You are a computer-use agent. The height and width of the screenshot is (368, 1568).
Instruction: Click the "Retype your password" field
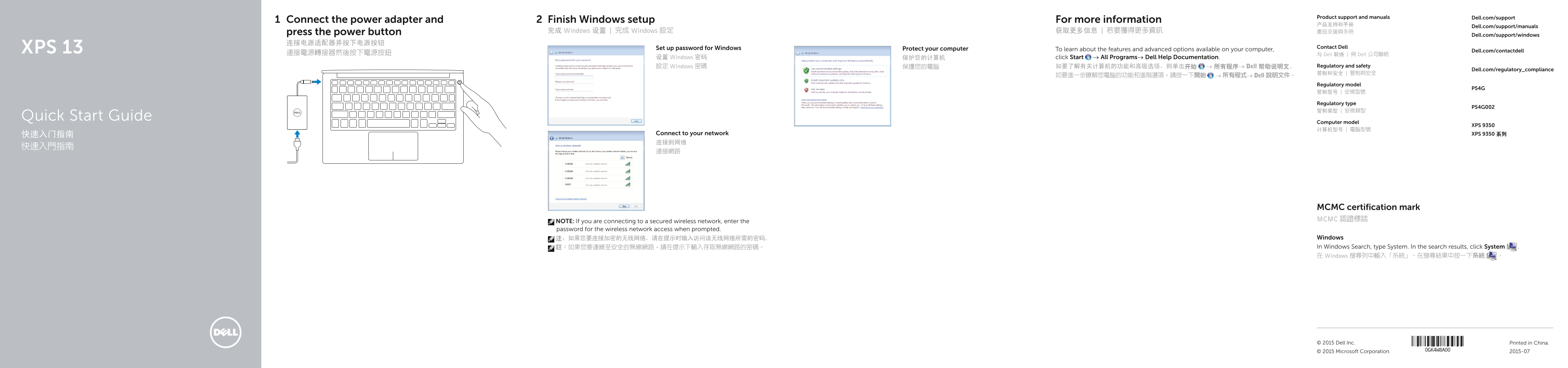click(x=574, y=85)
